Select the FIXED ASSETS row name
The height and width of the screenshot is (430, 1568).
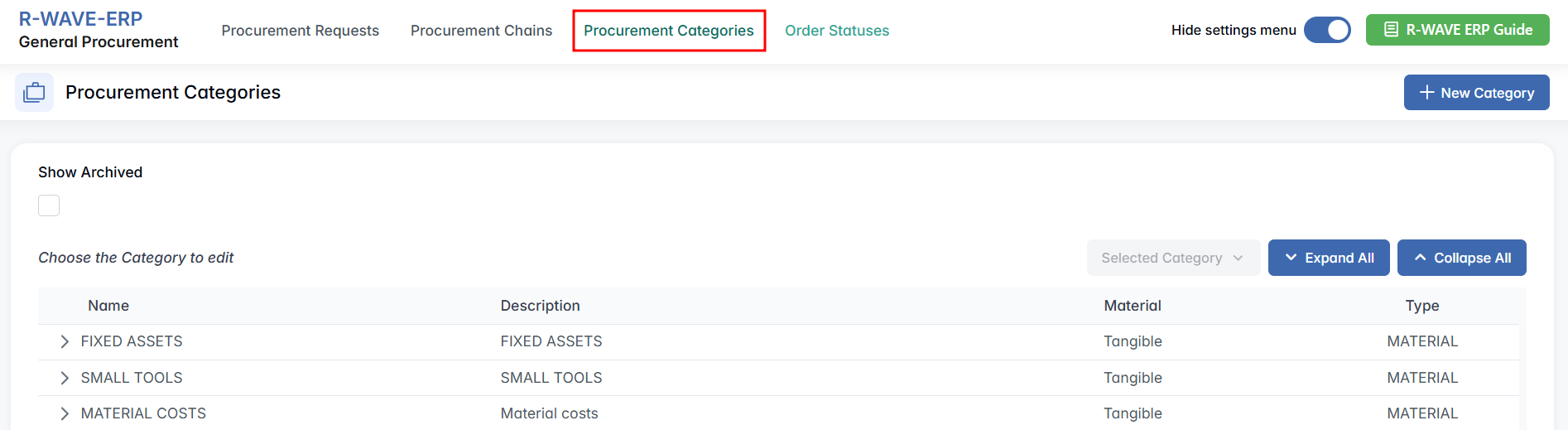click(x=132, y=341)
